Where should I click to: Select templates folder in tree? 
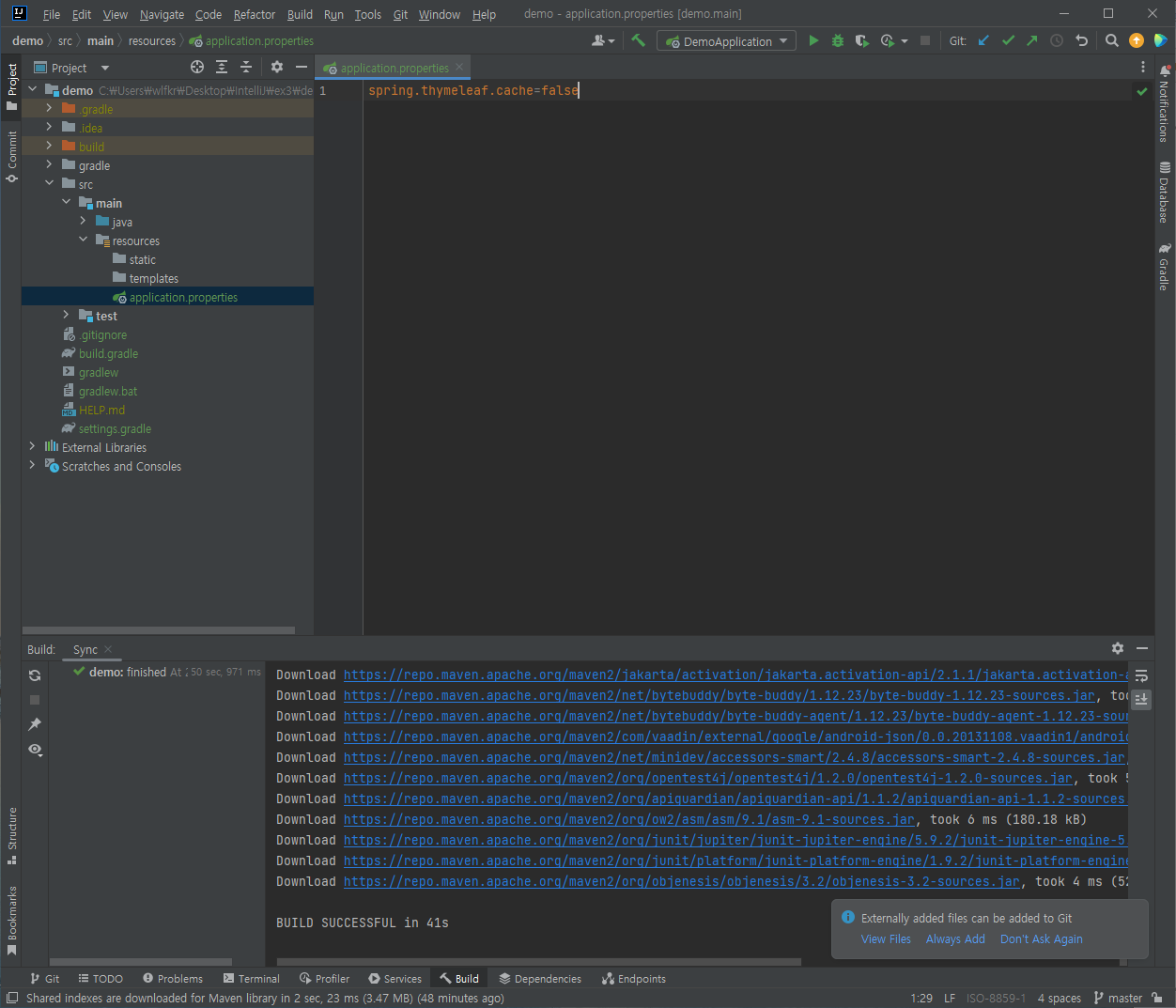tap(153, 278)
